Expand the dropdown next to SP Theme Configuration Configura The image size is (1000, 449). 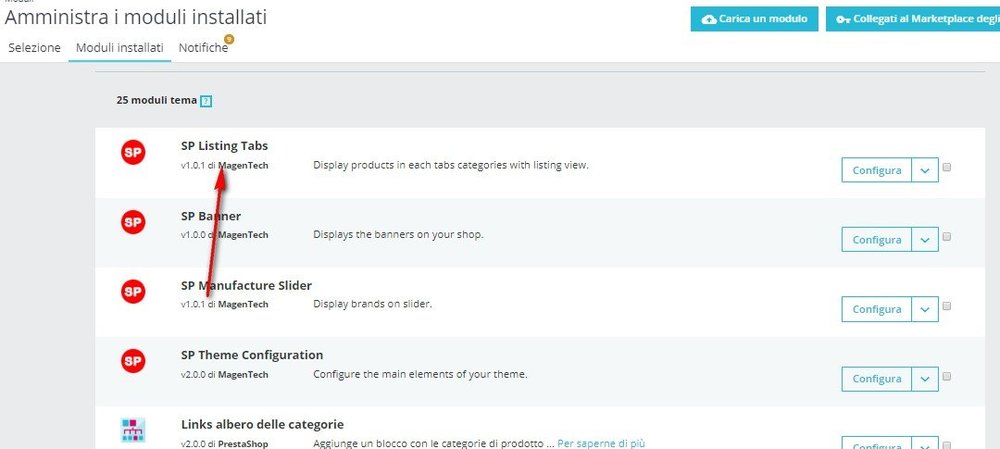tap(925, 379)
